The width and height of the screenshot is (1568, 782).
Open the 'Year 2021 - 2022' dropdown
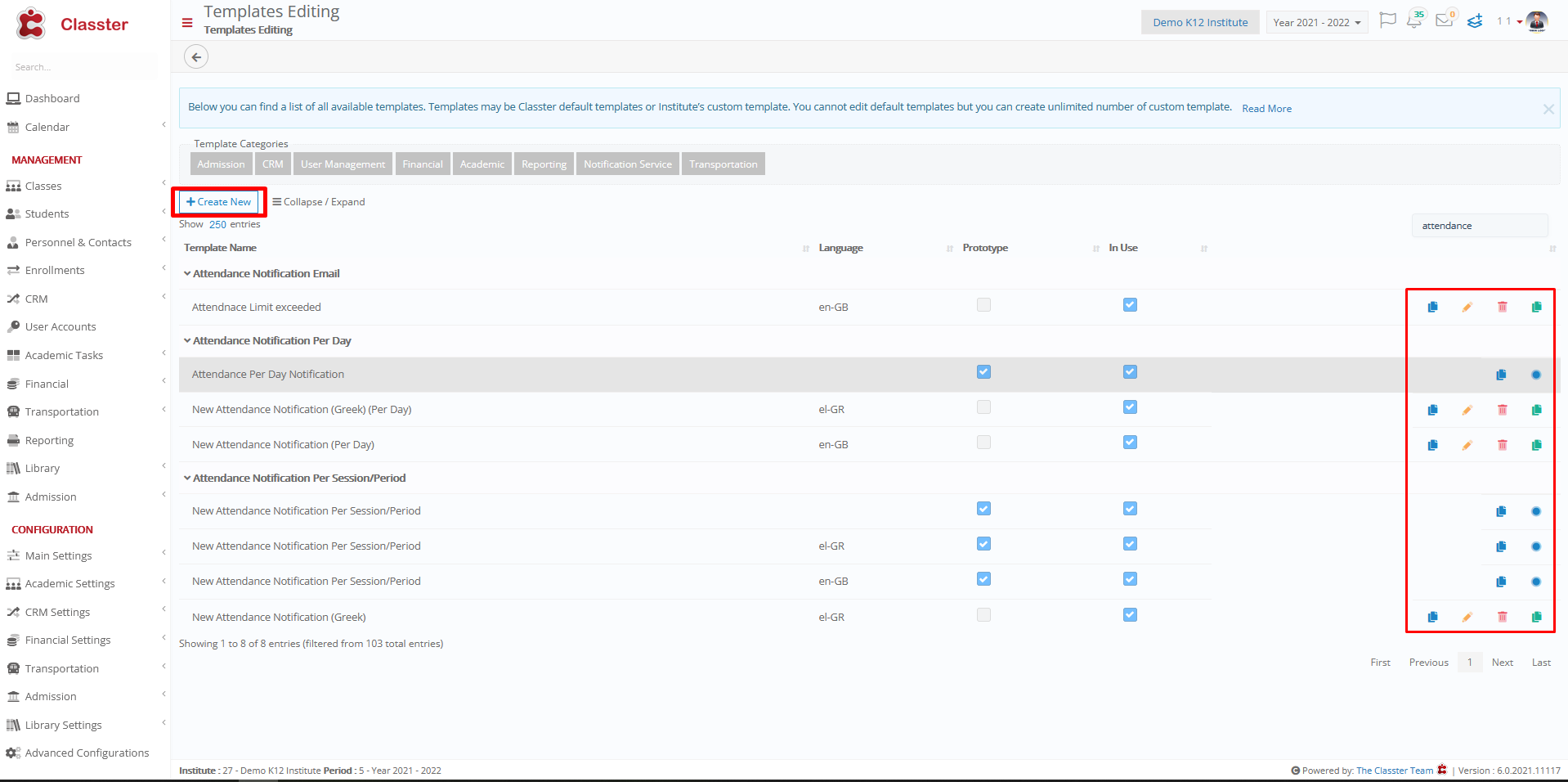tap(1316, 22)
